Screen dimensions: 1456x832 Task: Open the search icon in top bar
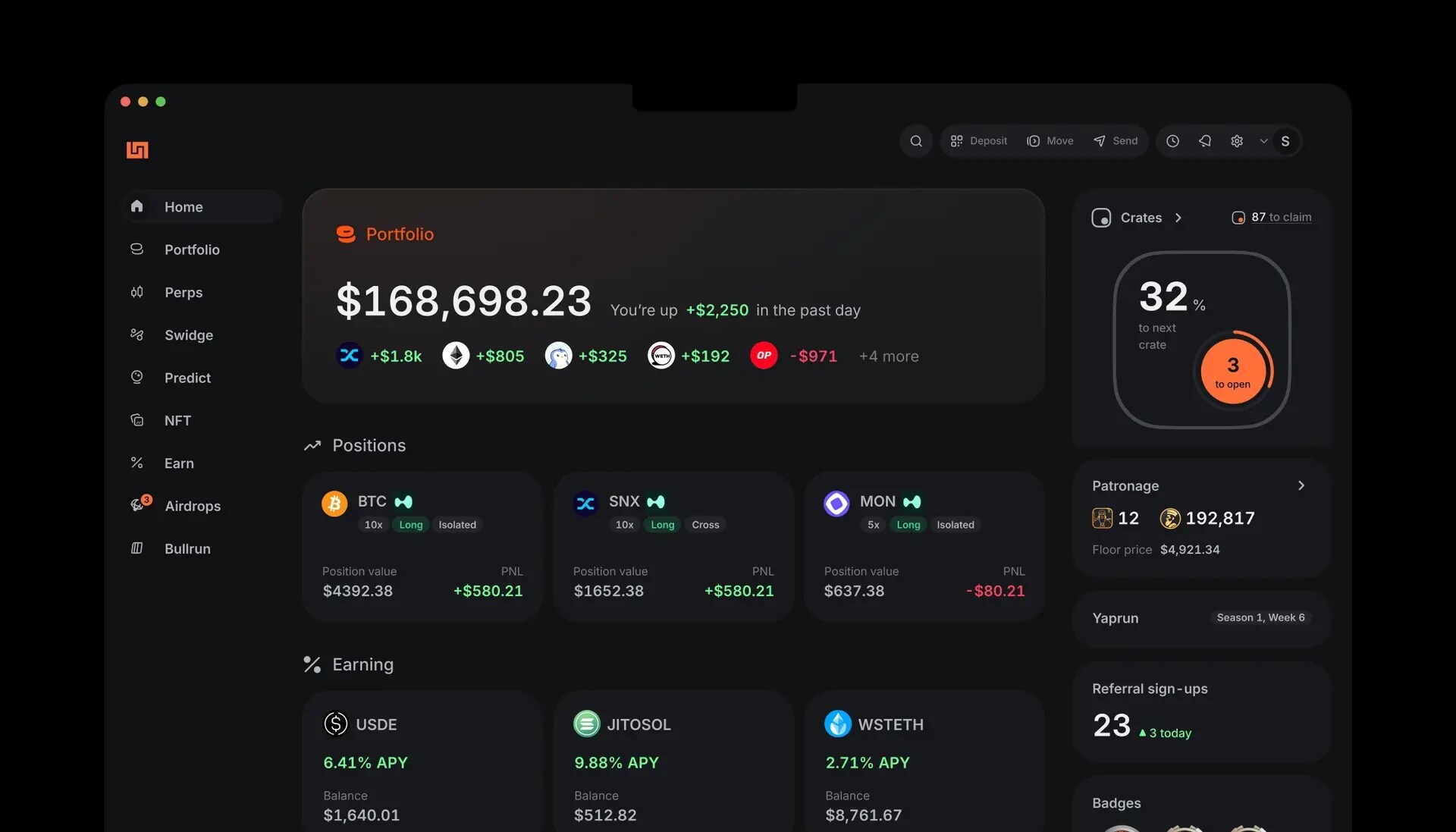(x=916, y=141)
